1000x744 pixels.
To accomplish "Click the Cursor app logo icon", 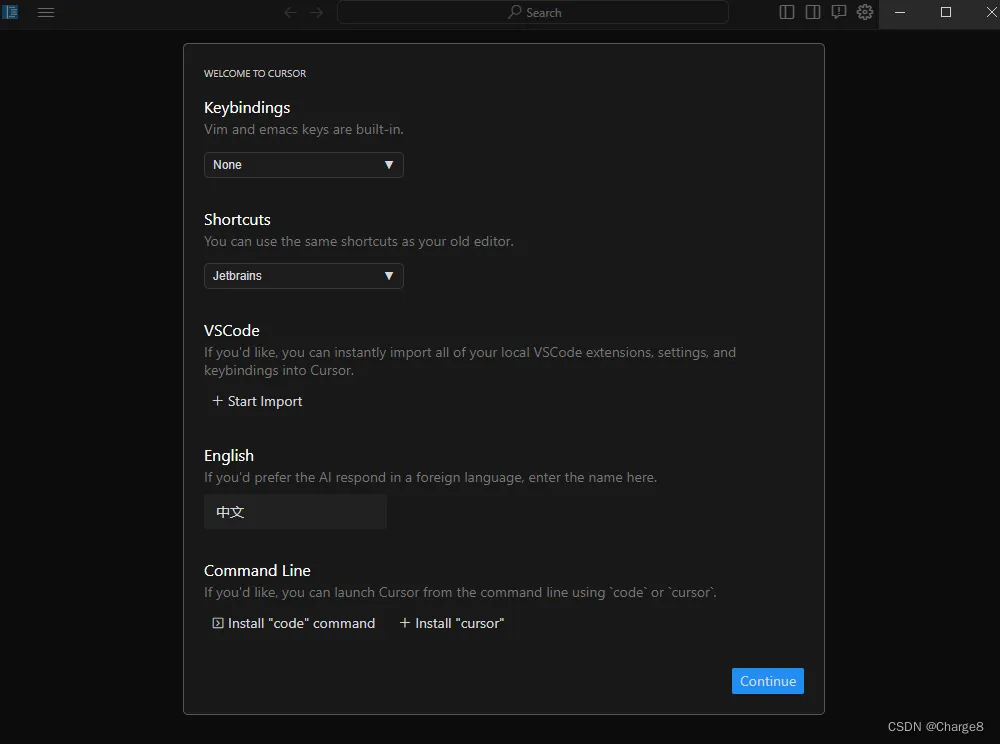I will 11,12.
